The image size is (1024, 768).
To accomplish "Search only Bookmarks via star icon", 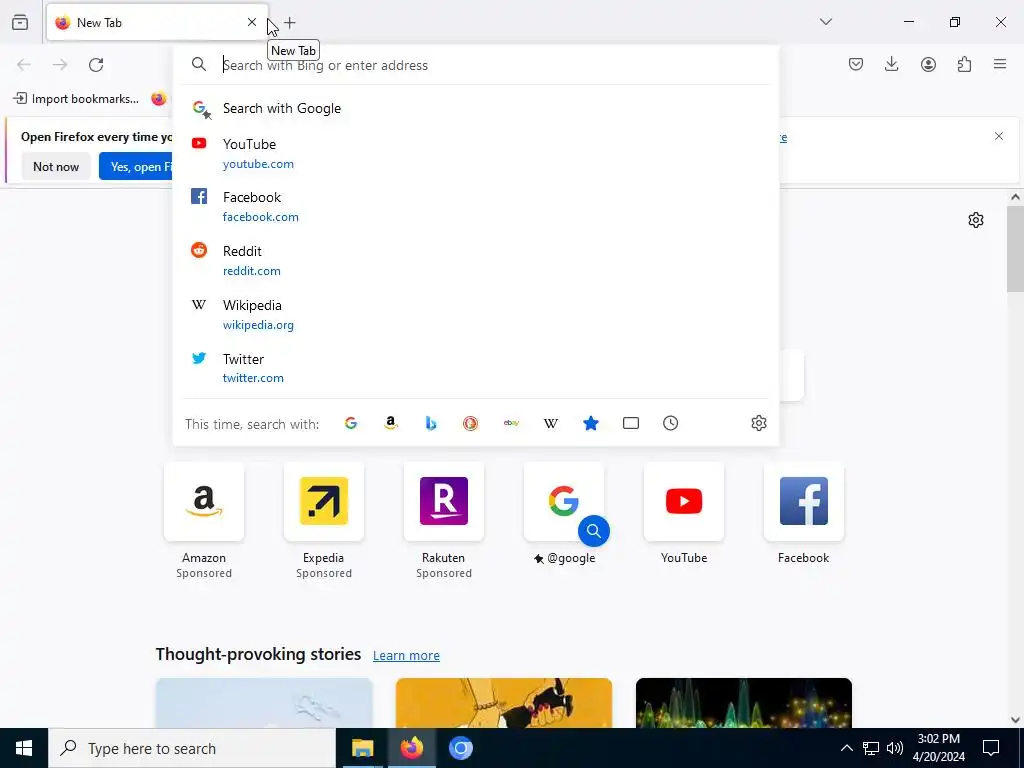I will [x=590, y=423].
